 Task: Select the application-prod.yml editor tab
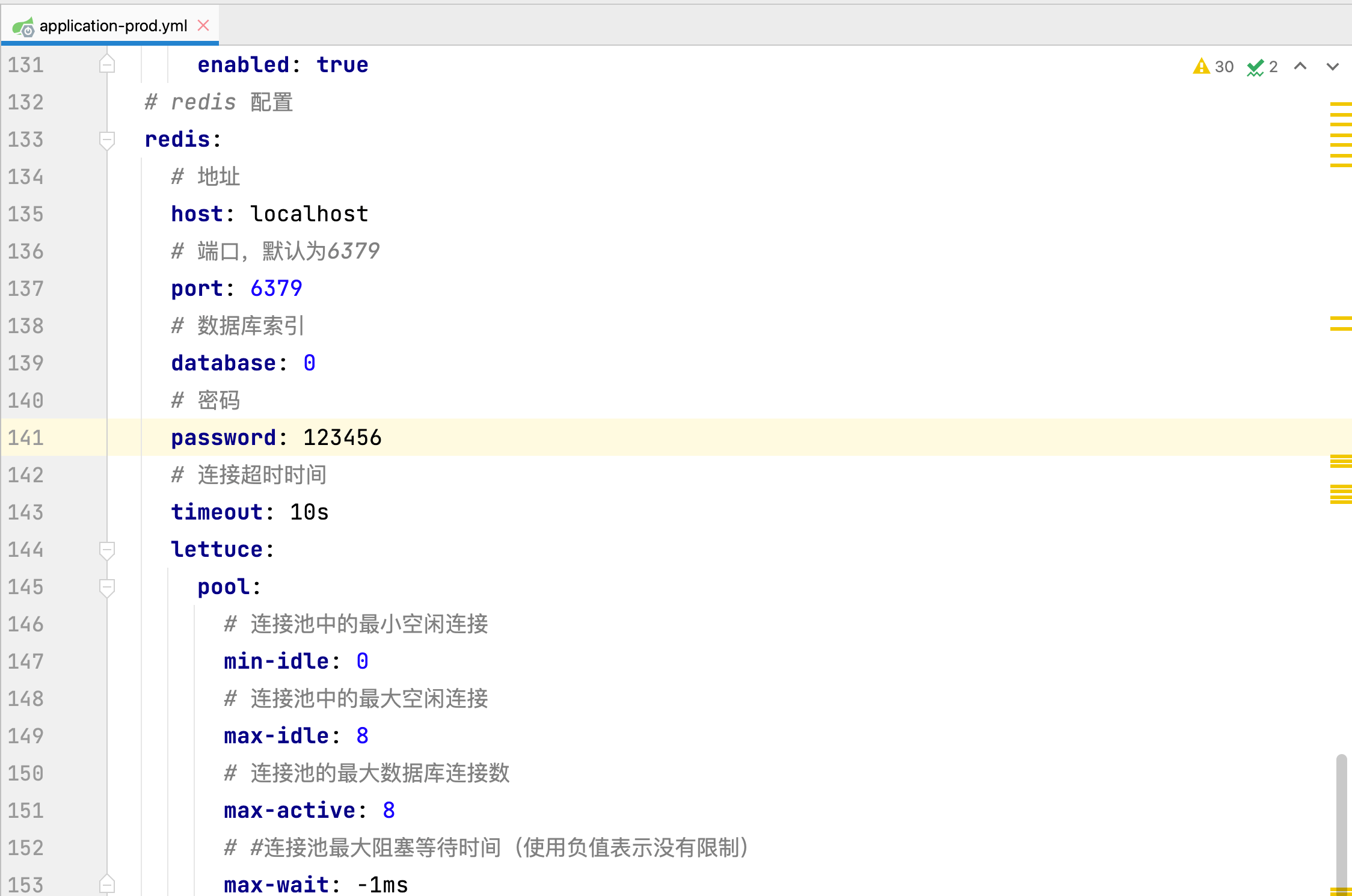pos(113,26)
